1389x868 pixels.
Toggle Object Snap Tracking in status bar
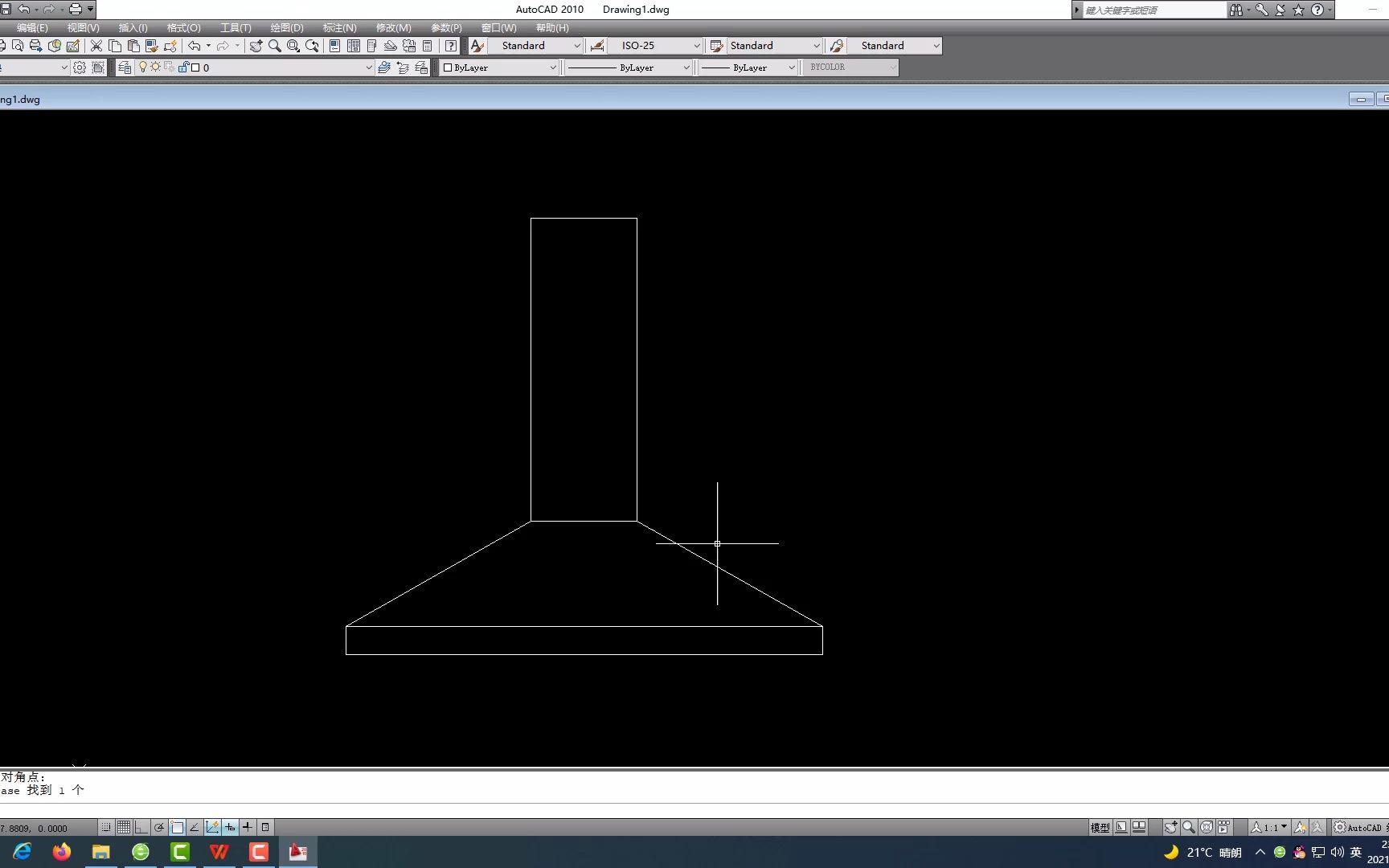[195, 827]
